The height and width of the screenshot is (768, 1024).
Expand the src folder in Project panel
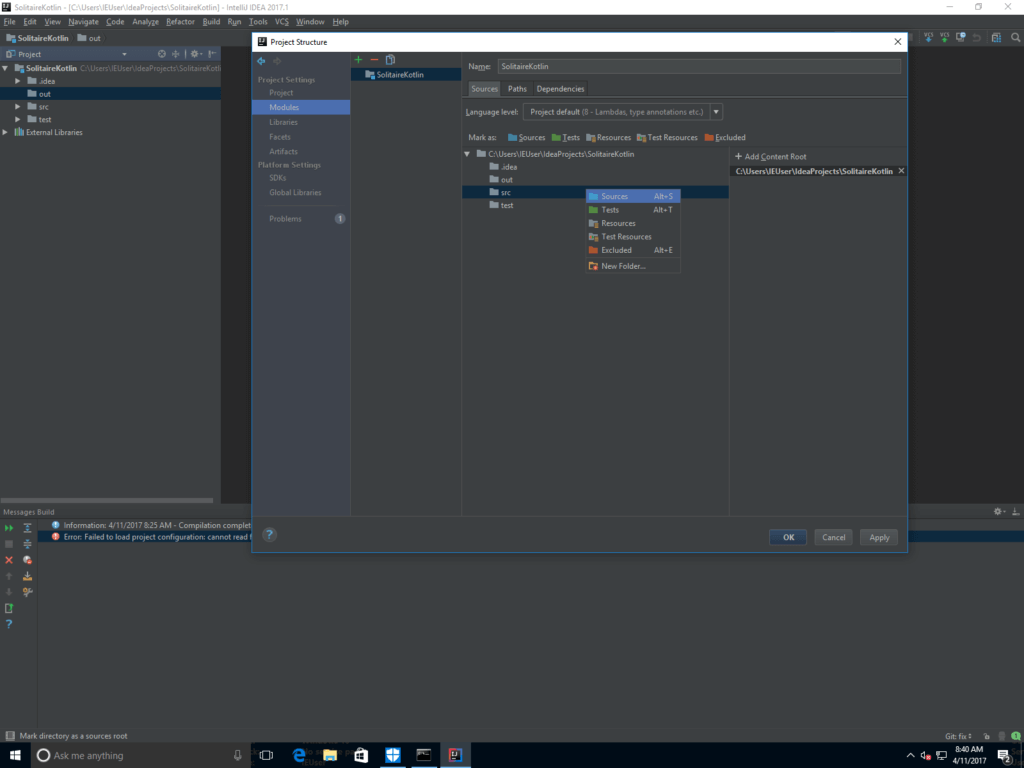[x=18, y=106]
